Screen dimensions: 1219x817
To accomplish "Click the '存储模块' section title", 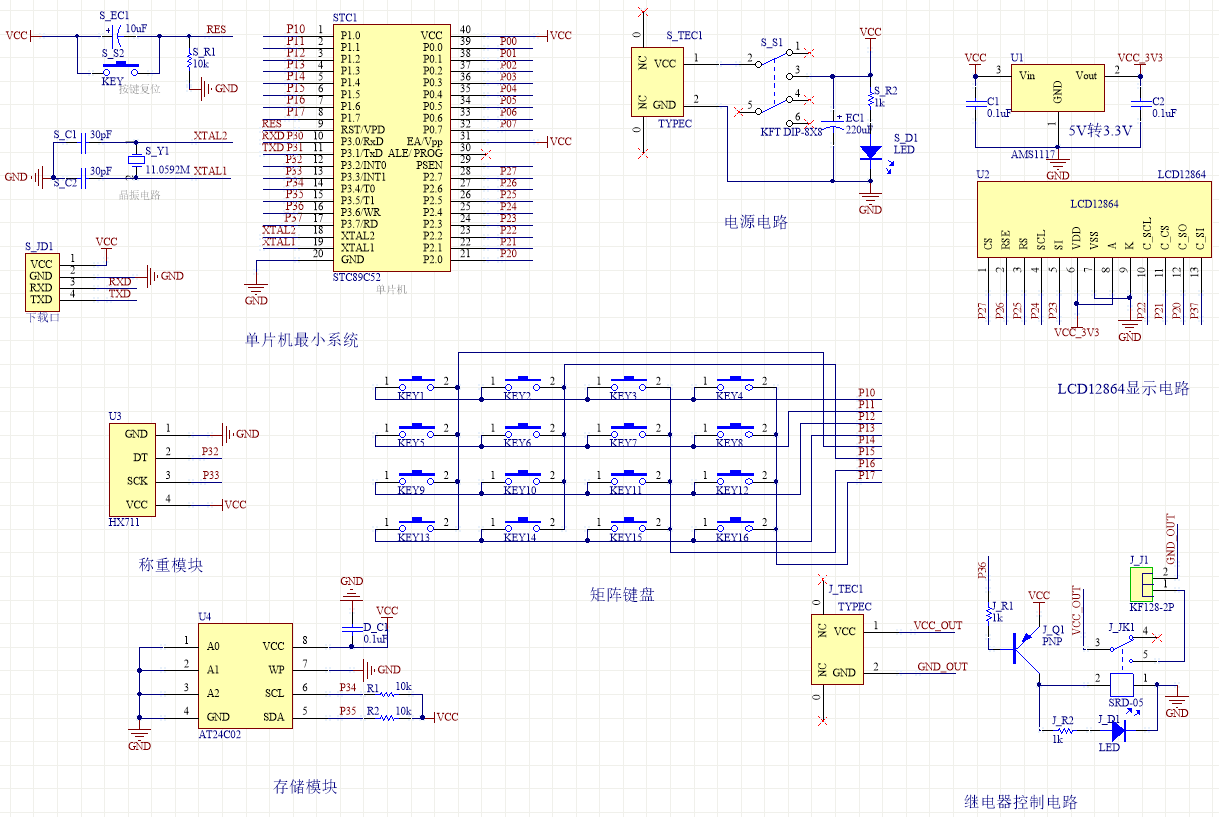I will click(305, 786).
